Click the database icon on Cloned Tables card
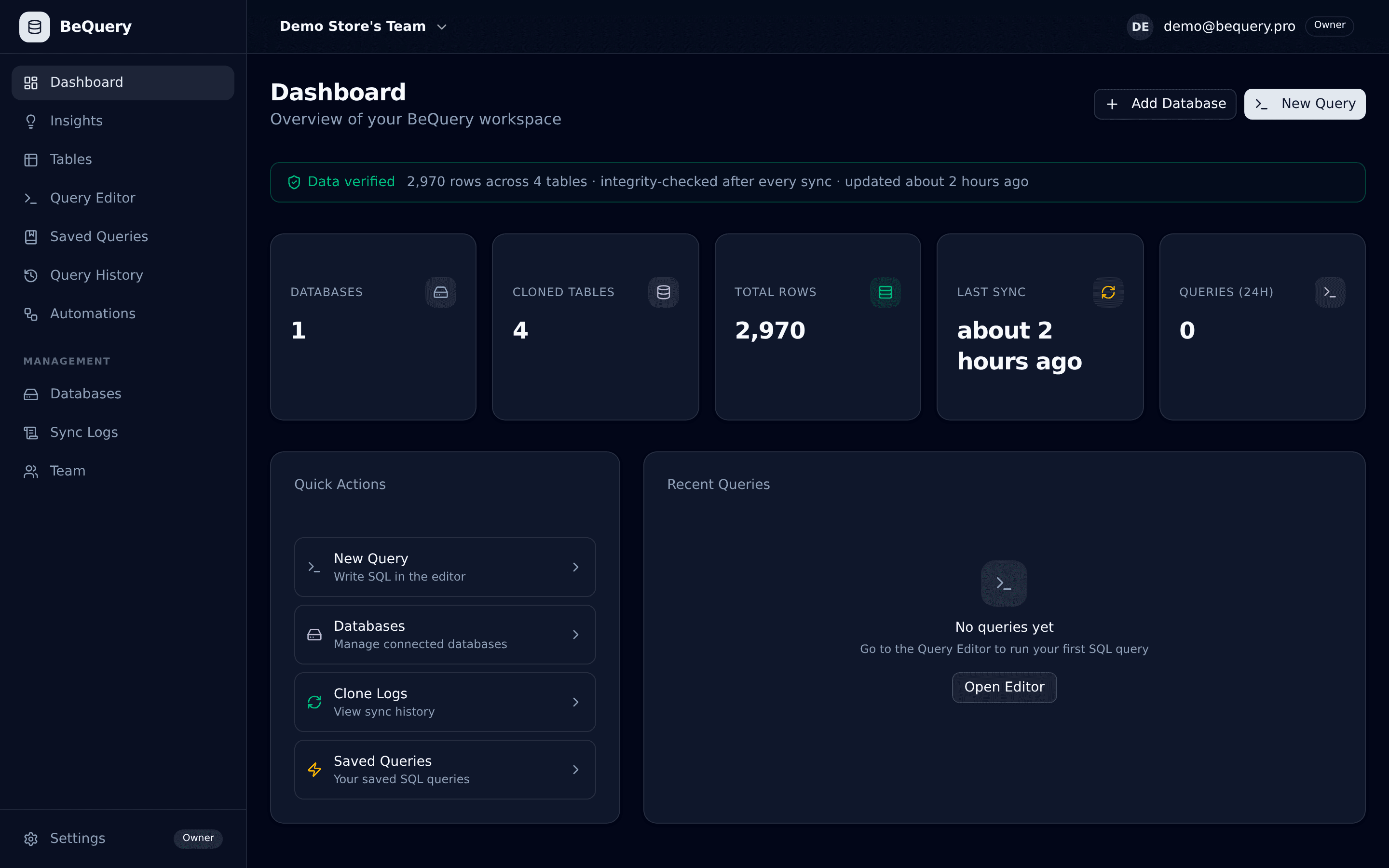The width and height of the screenshot is (1389, 868). [664, 292]
